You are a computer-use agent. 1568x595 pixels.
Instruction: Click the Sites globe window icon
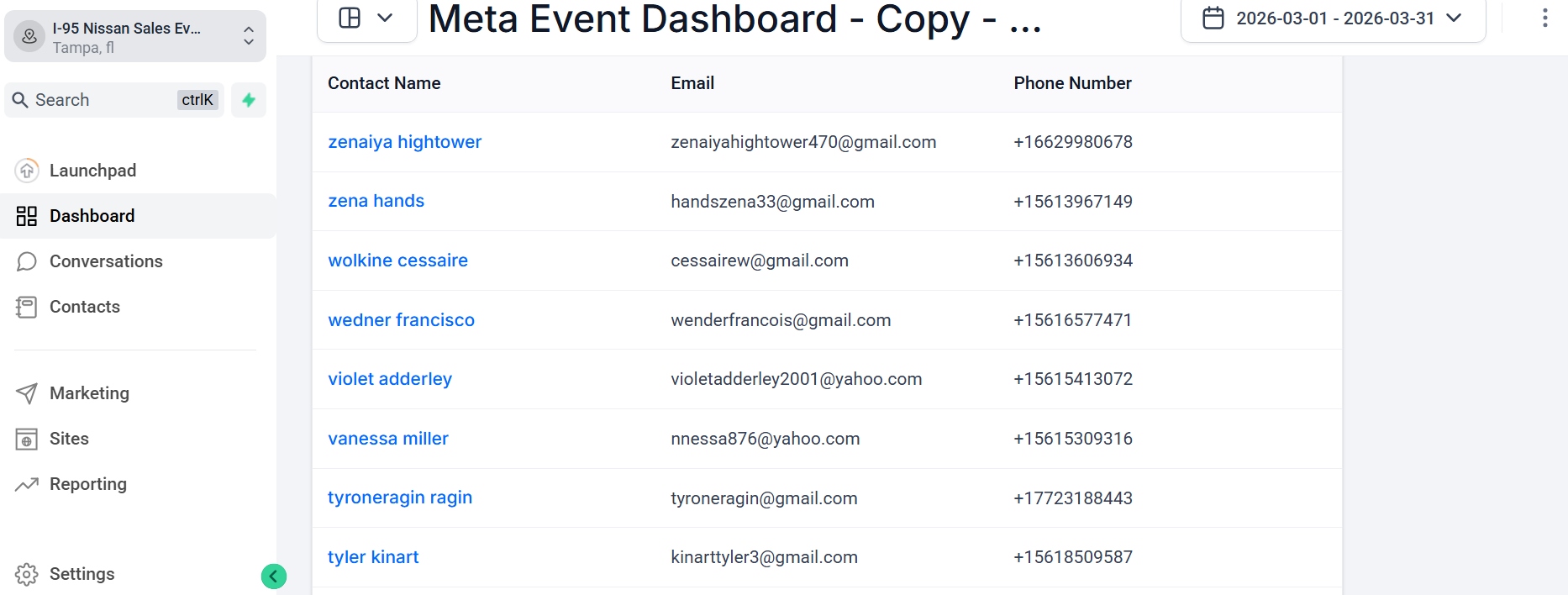[27, 439]
